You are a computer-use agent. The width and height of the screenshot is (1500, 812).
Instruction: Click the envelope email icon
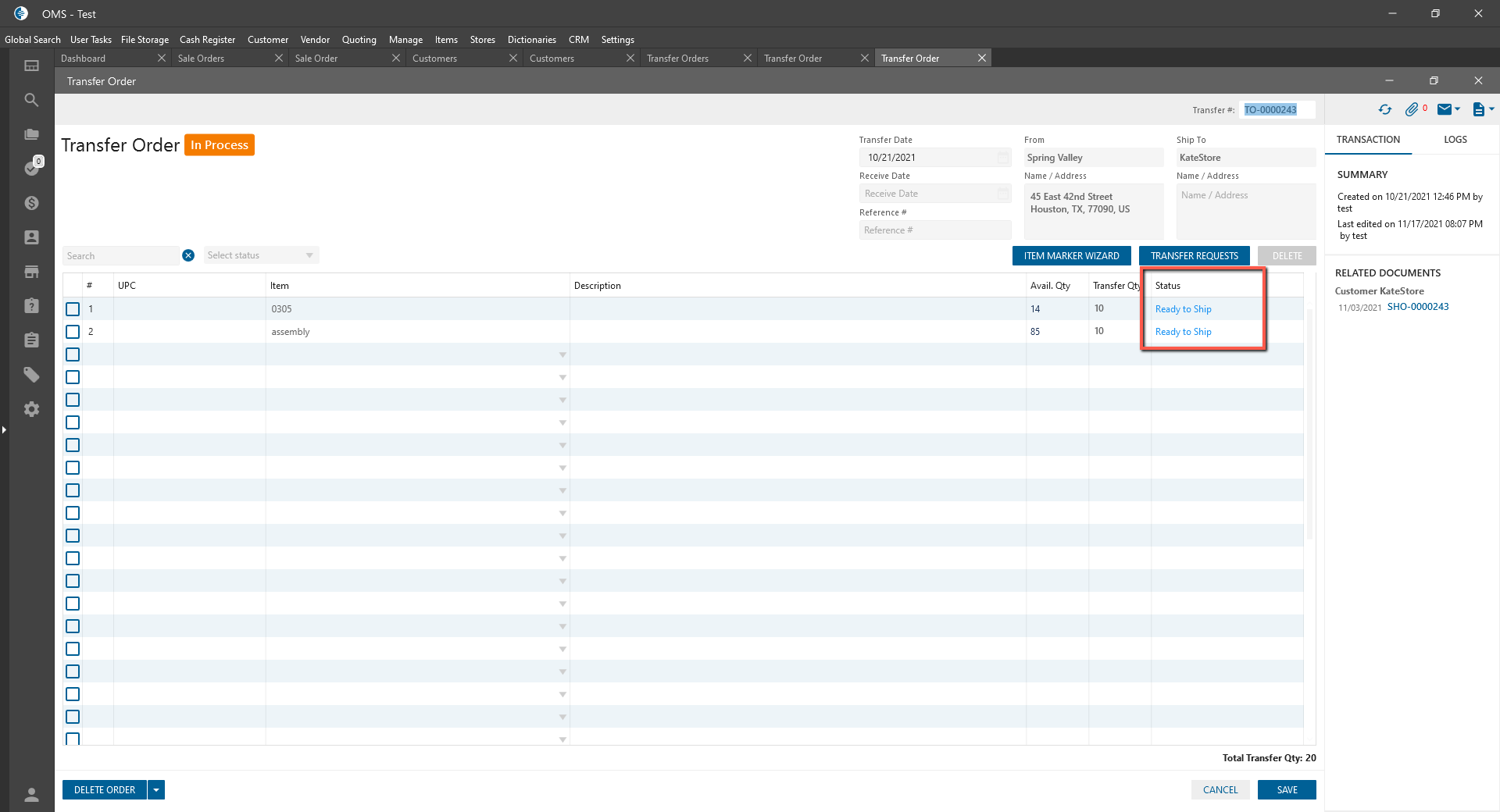(x=1445, y=110)
